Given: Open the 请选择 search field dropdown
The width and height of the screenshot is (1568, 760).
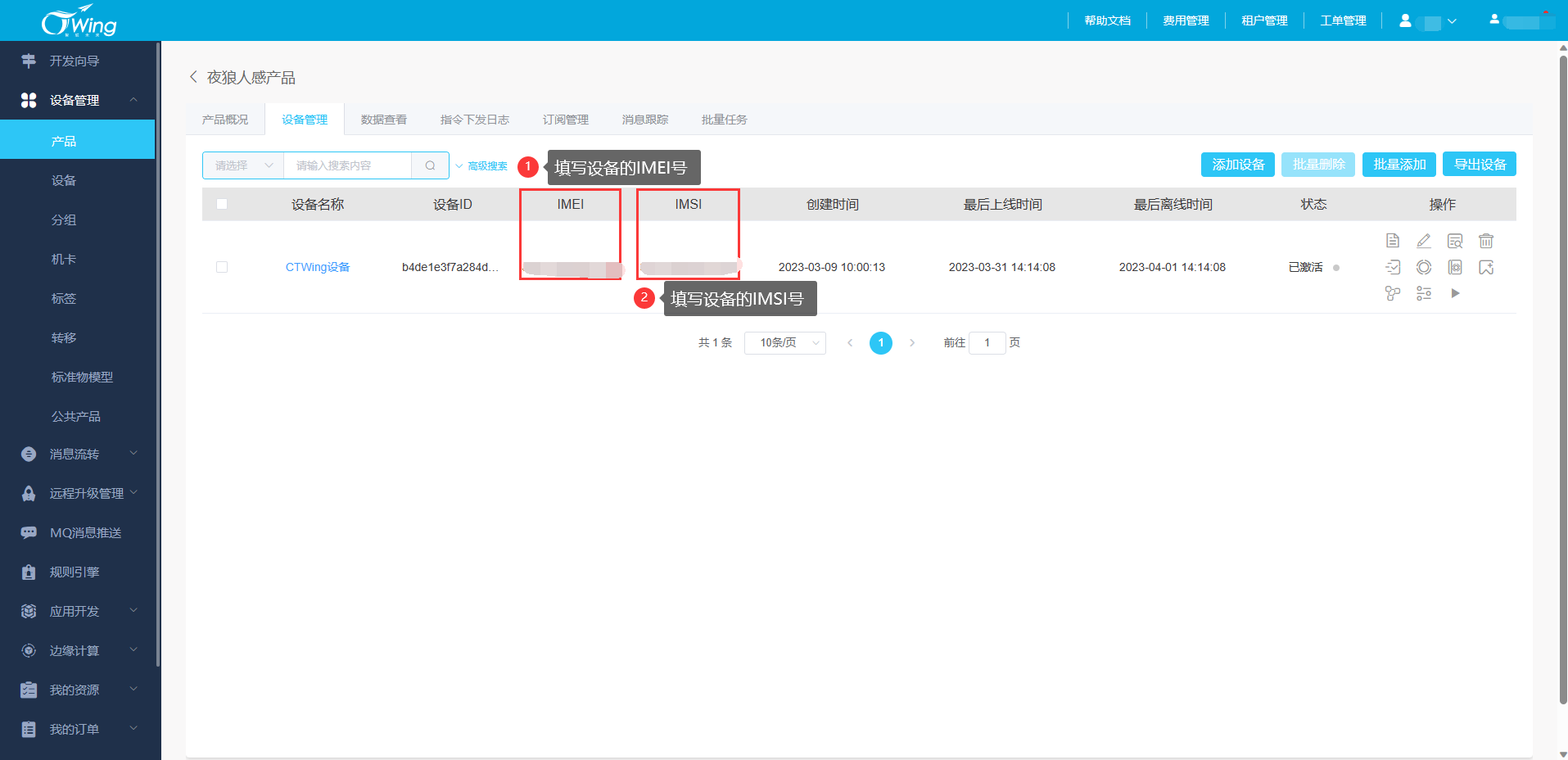Looking at the screenshot, I should (x=243, y=165).
